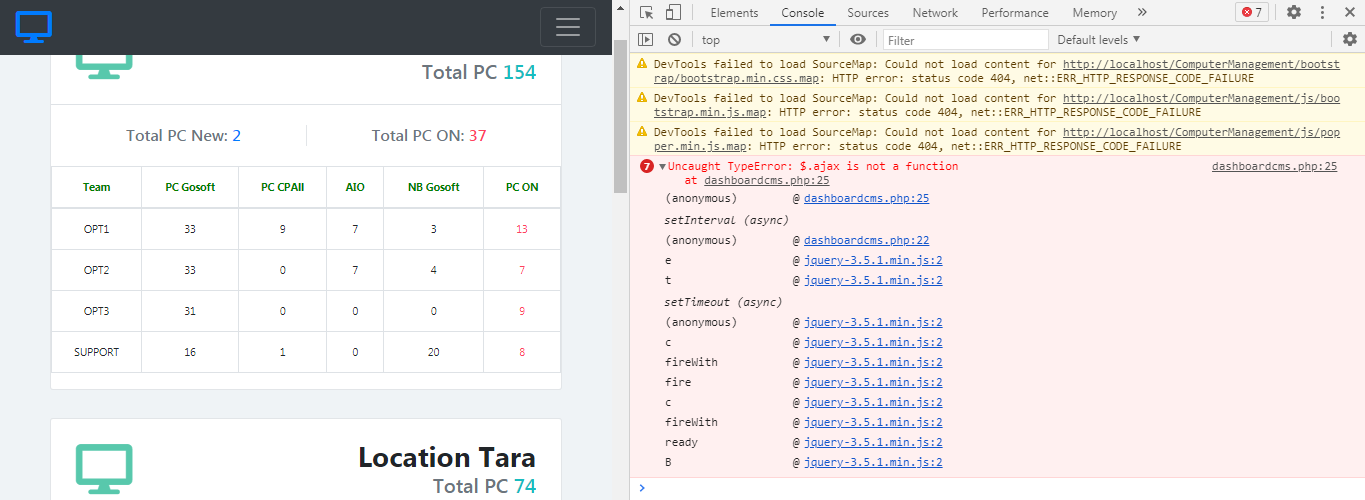Click the 'NB Gosoft' column header
1365x500 pixels.
click(x=433, y=187)
